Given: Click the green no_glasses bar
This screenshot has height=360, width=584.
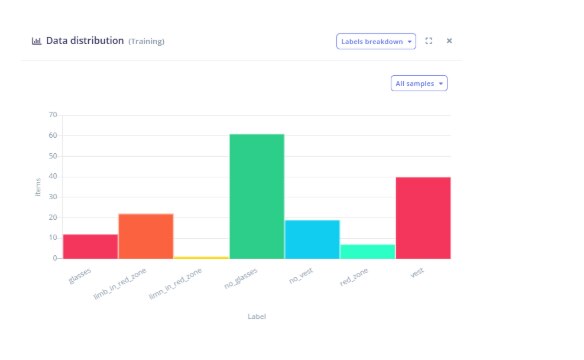Looking at the screenshot, I should [x=257, y=197].
